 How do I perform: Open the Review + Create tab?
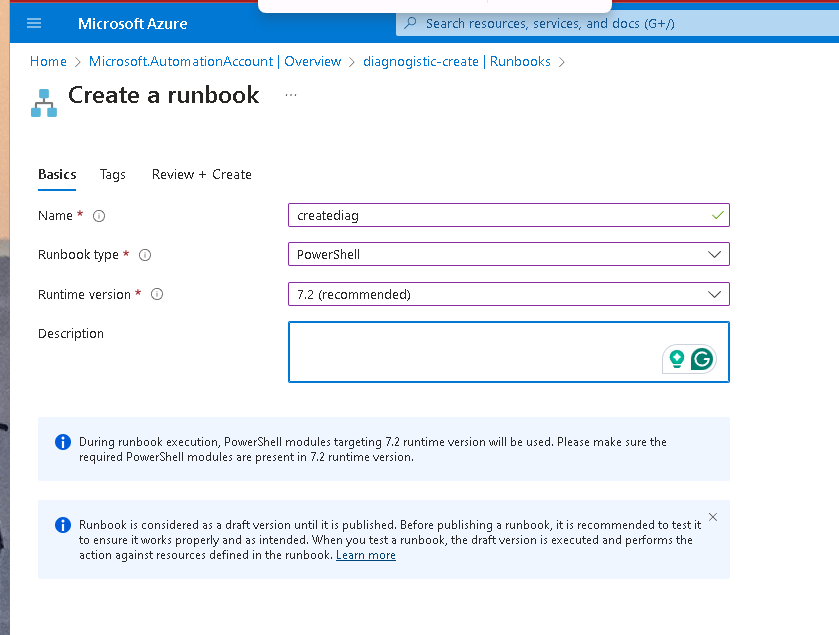202,174
